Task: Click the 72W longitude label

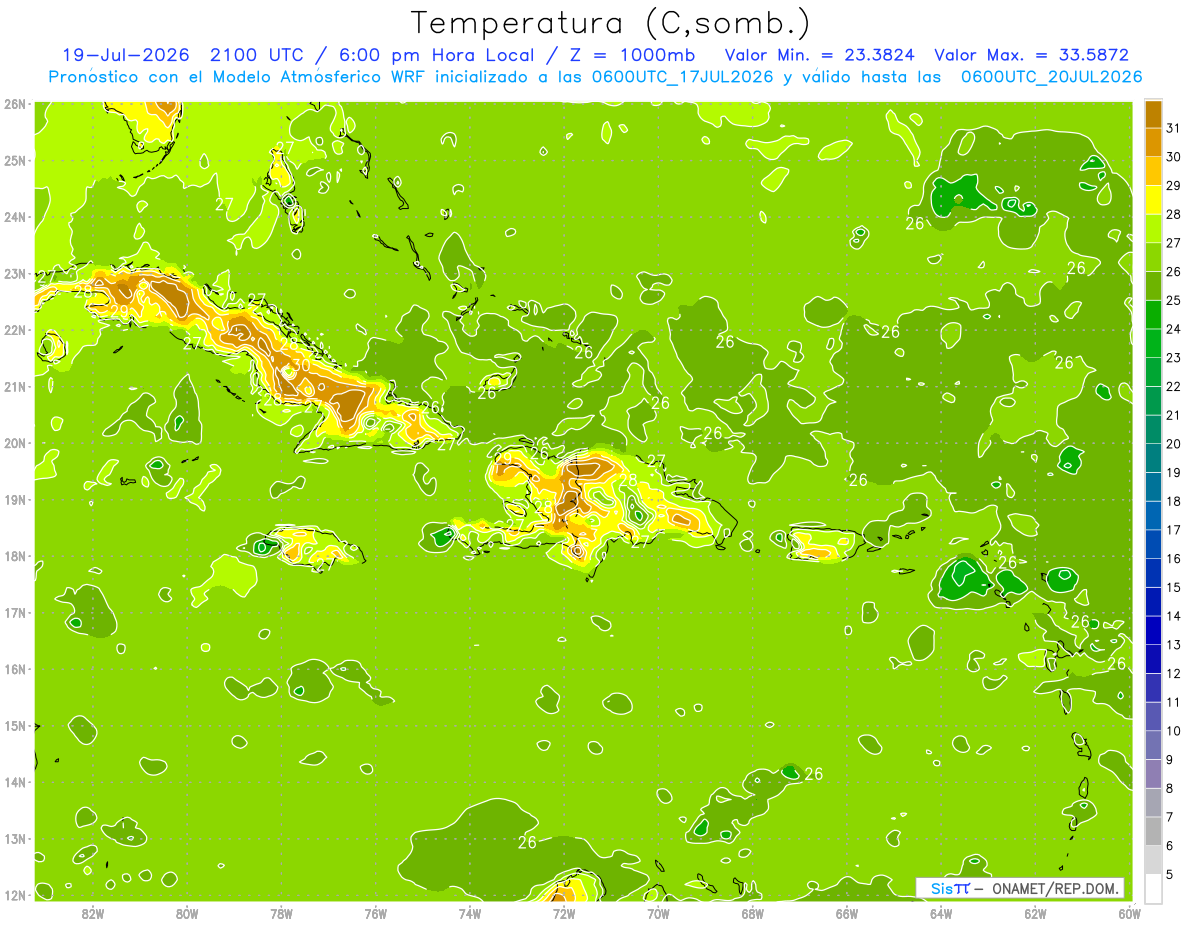Action: coord(563,912)
